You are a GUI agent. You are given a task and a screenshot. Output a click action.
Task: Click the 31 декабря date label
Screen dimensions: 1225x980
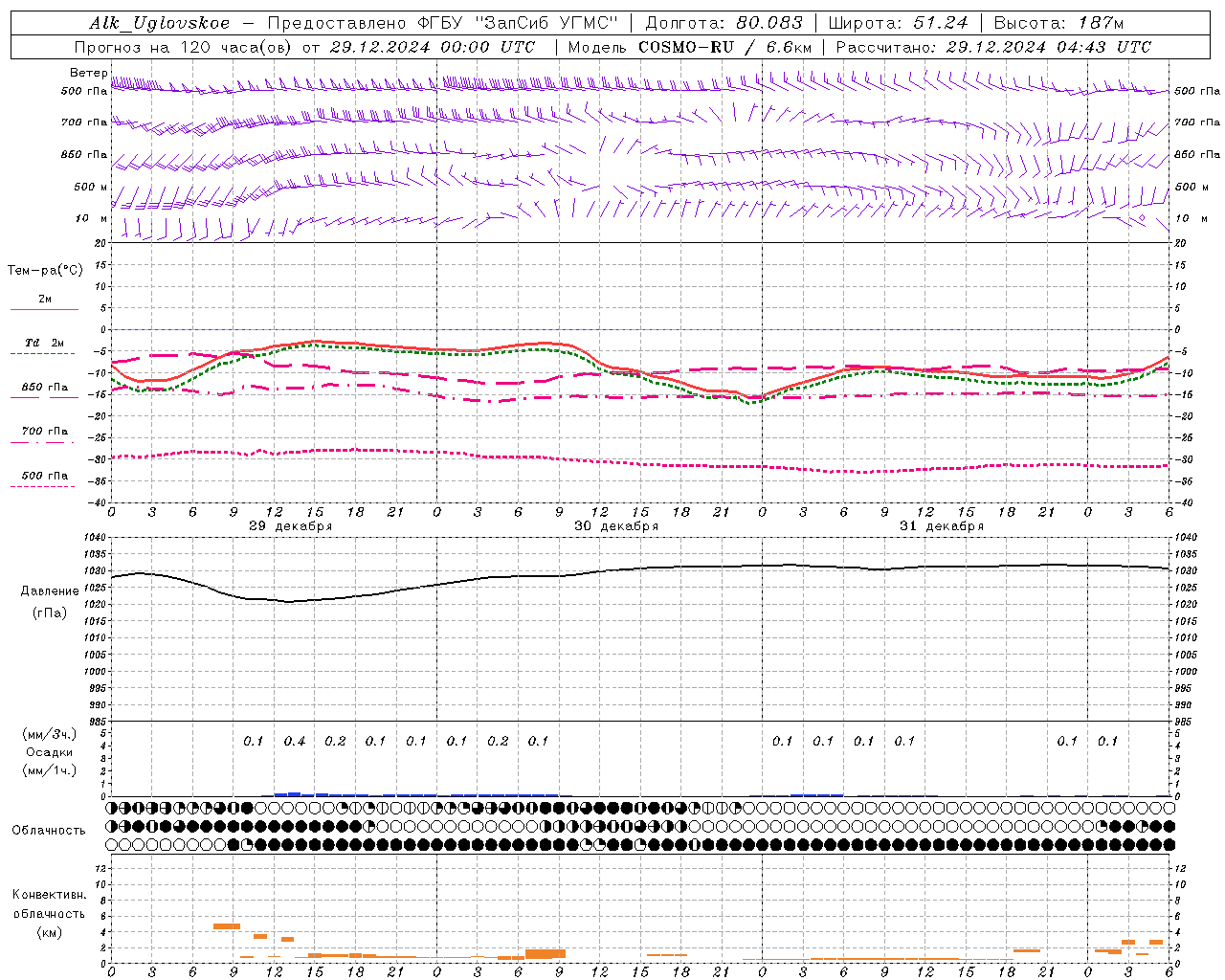point(942,526)
